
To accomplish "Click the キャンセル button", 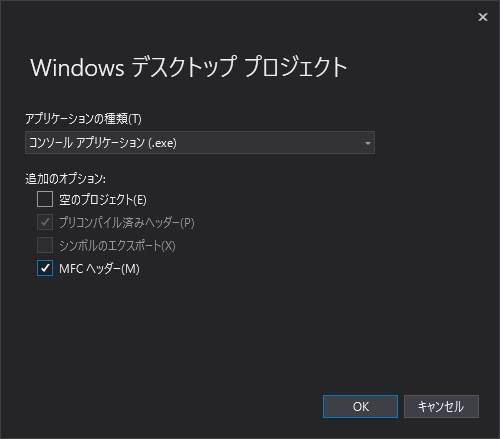I will click(441, 407).
